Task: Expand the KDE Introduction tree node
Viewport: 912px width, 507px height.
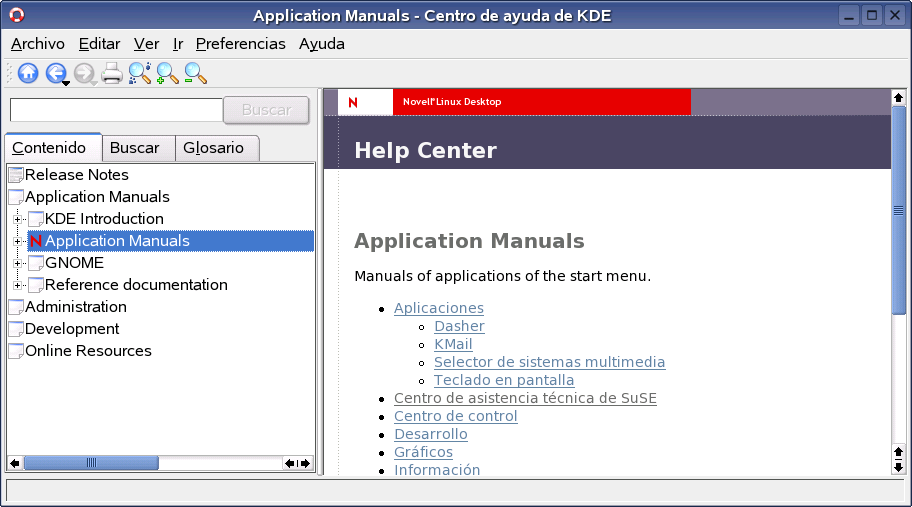Action: 17,219
